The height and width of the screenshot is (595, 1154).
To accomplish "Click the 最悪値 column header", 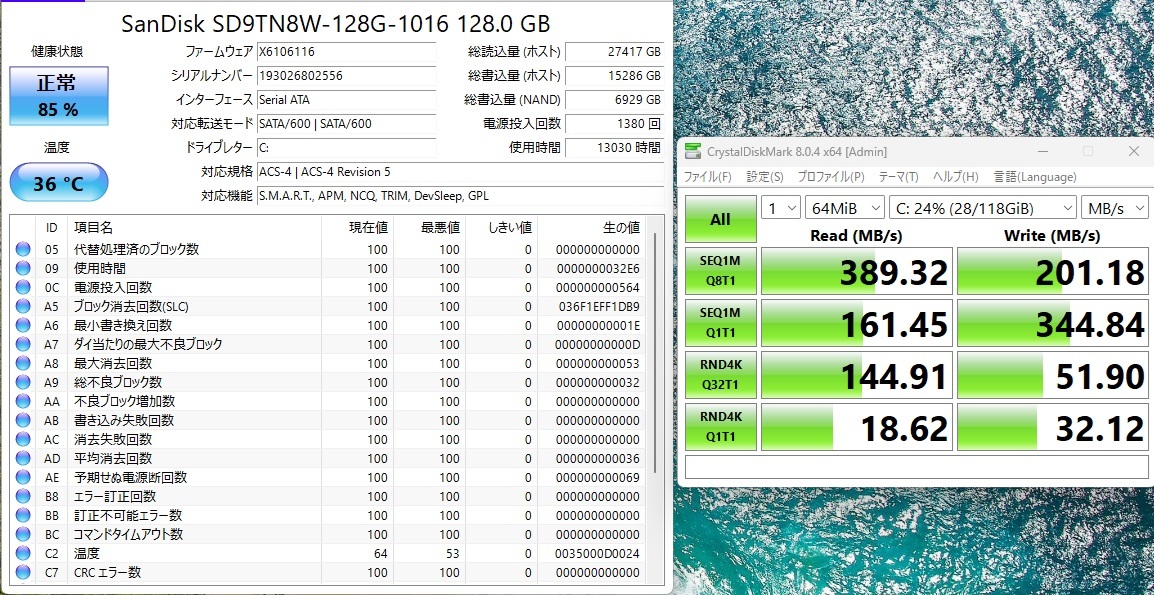I will click(430, 228).
